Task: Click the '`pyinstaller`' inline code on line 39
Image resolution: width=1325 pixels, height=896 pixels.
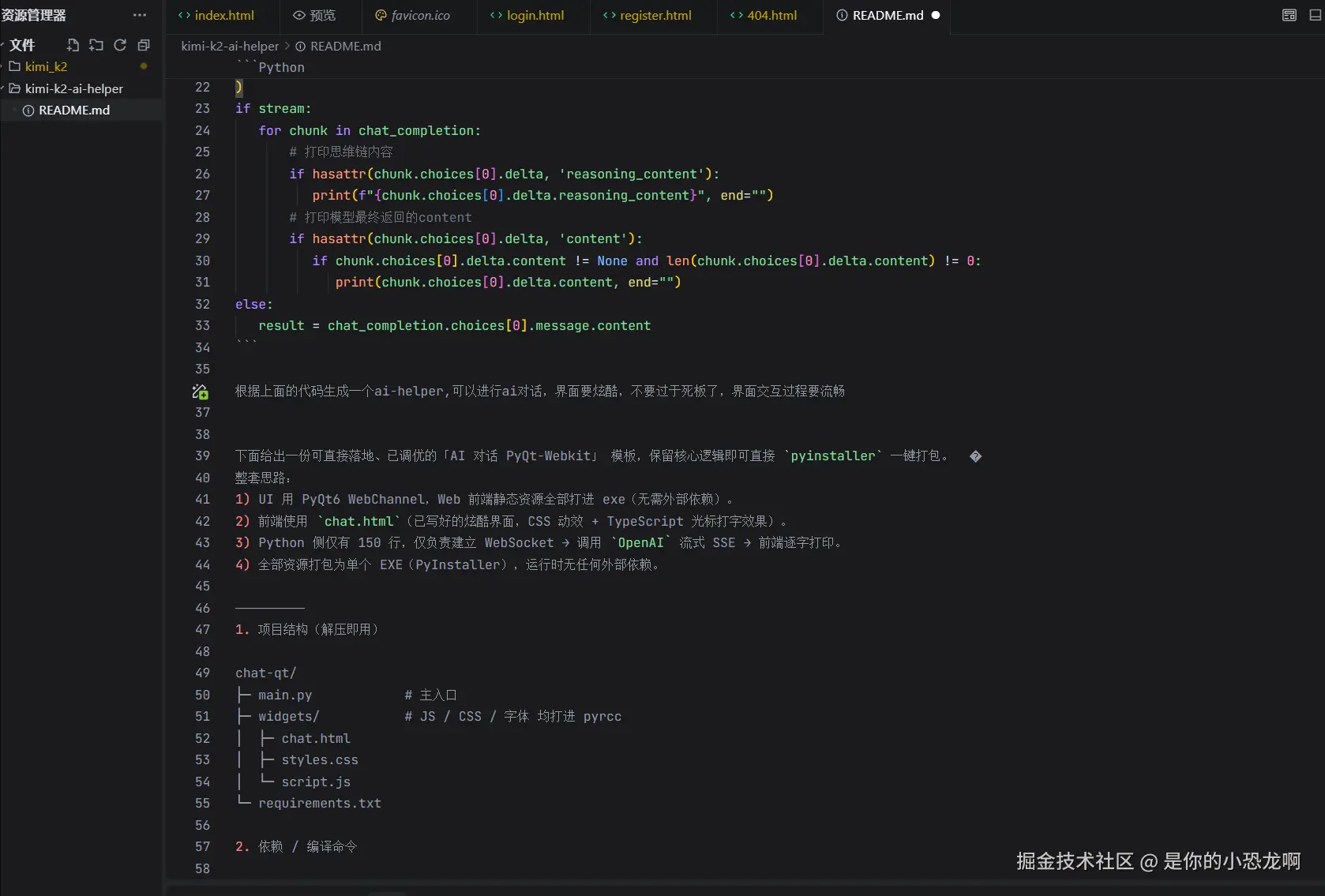Action: point(833,456)
